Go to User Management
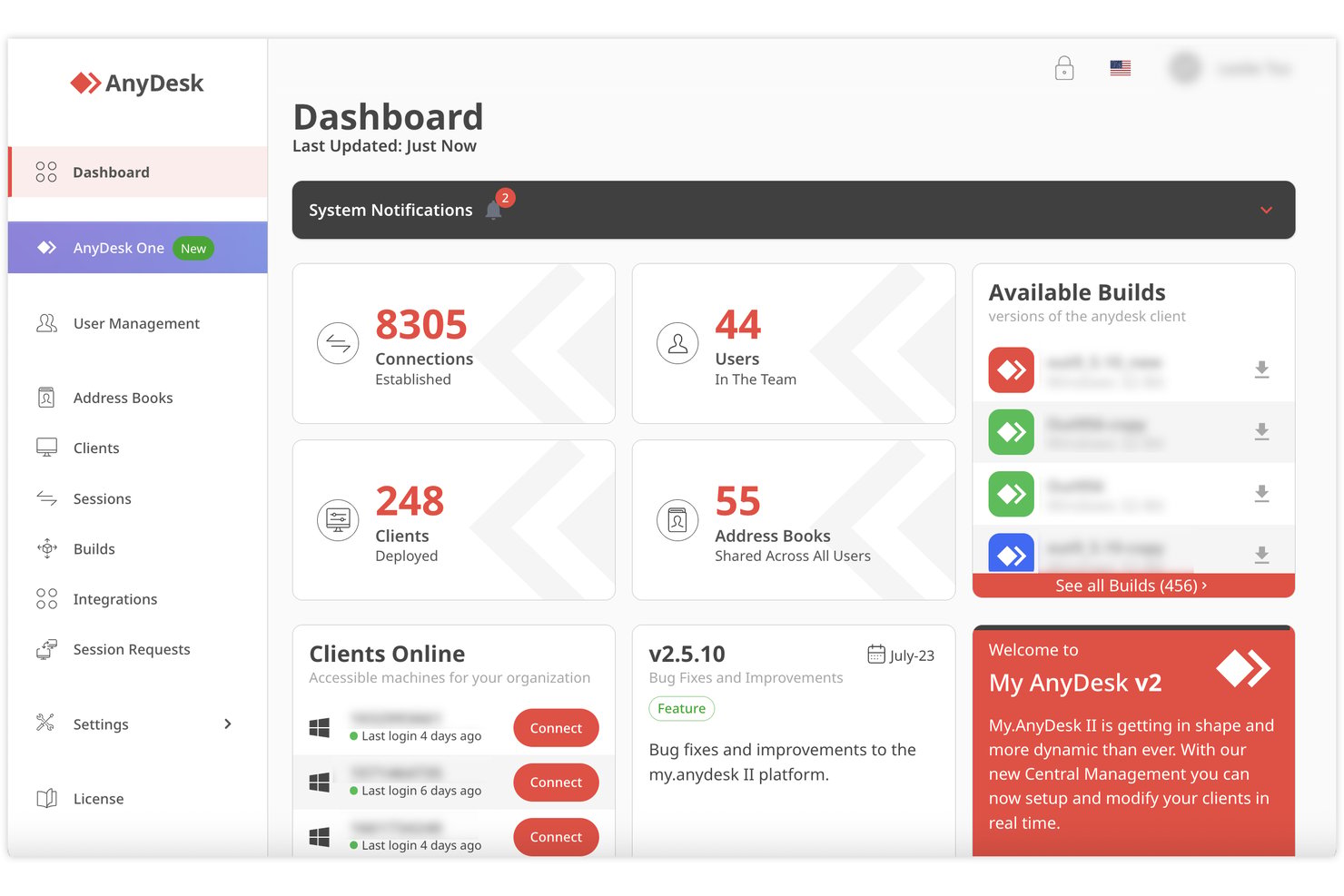Viewport: 1344px width, 896px height. [x=136, y=323]
